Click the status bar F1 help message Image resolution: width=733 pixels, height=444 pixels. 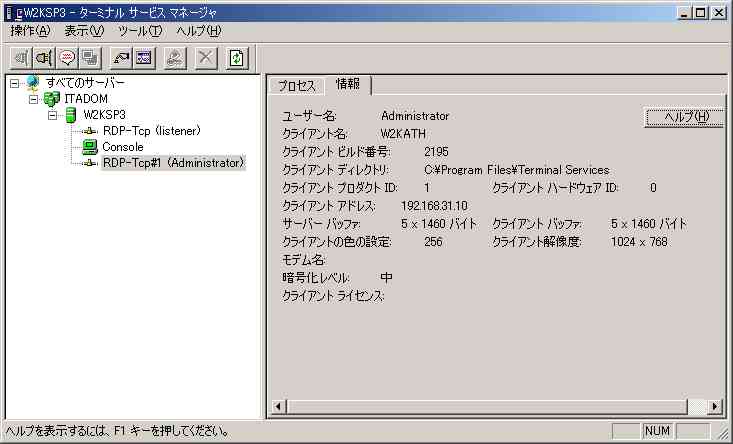point(117,430)
